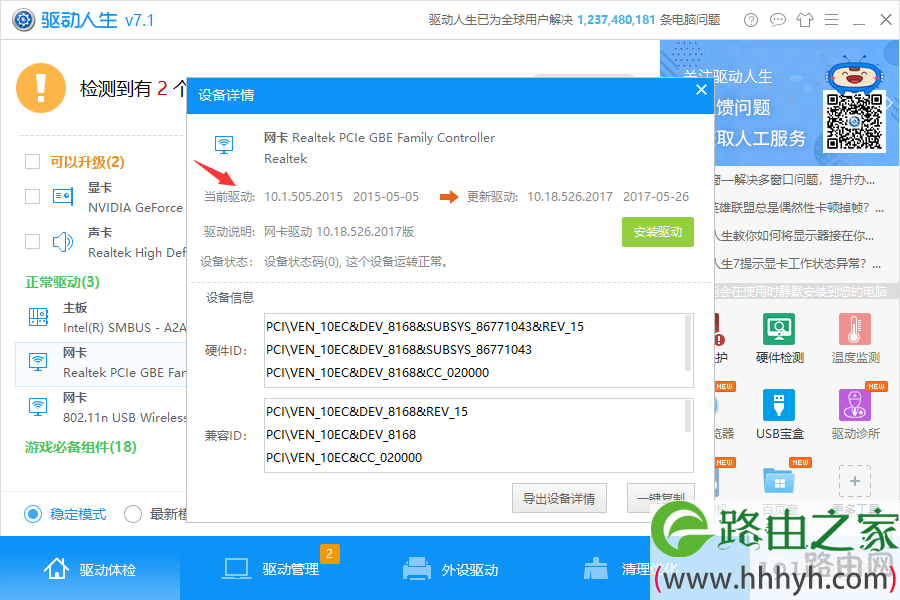Open the 提示显卡工作状态异常 article link
The image size is (900, 600).
tap(797, 264)
